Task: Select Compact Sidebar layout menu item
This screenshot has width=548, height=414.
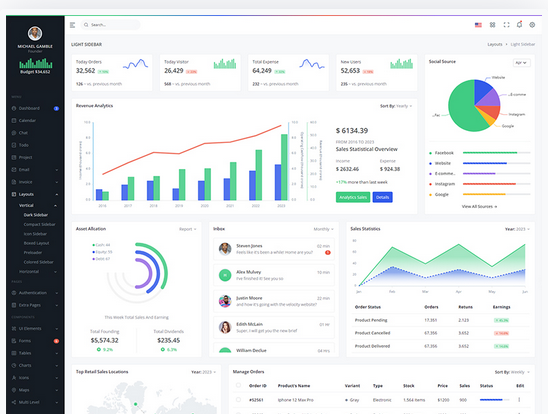Action: coord(39,224)
